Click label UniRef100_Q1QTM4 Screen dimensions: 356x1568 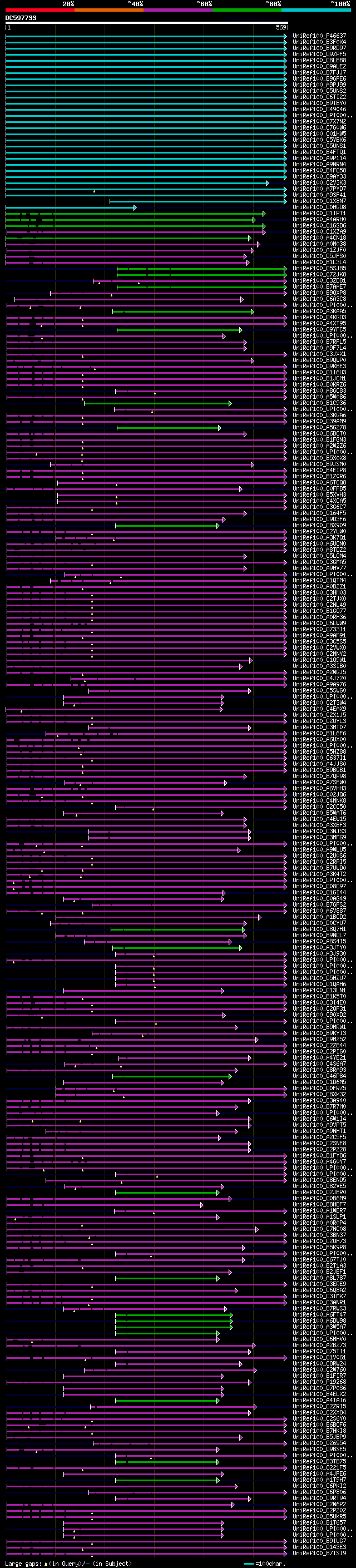coord(319,581)
